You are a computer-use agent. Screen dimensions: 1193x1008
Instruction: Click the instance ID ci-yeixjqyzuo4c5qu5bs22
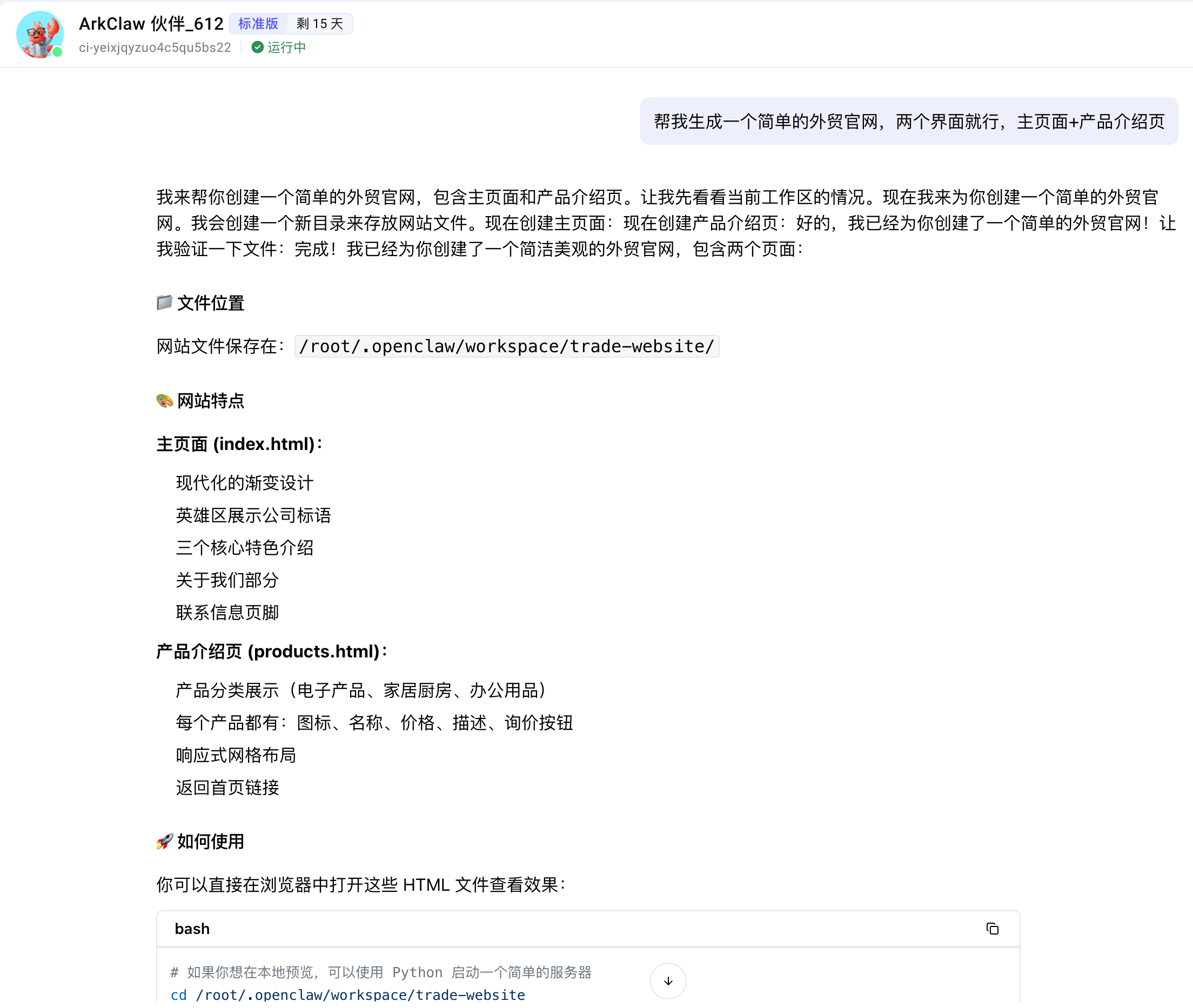(155, 48)
